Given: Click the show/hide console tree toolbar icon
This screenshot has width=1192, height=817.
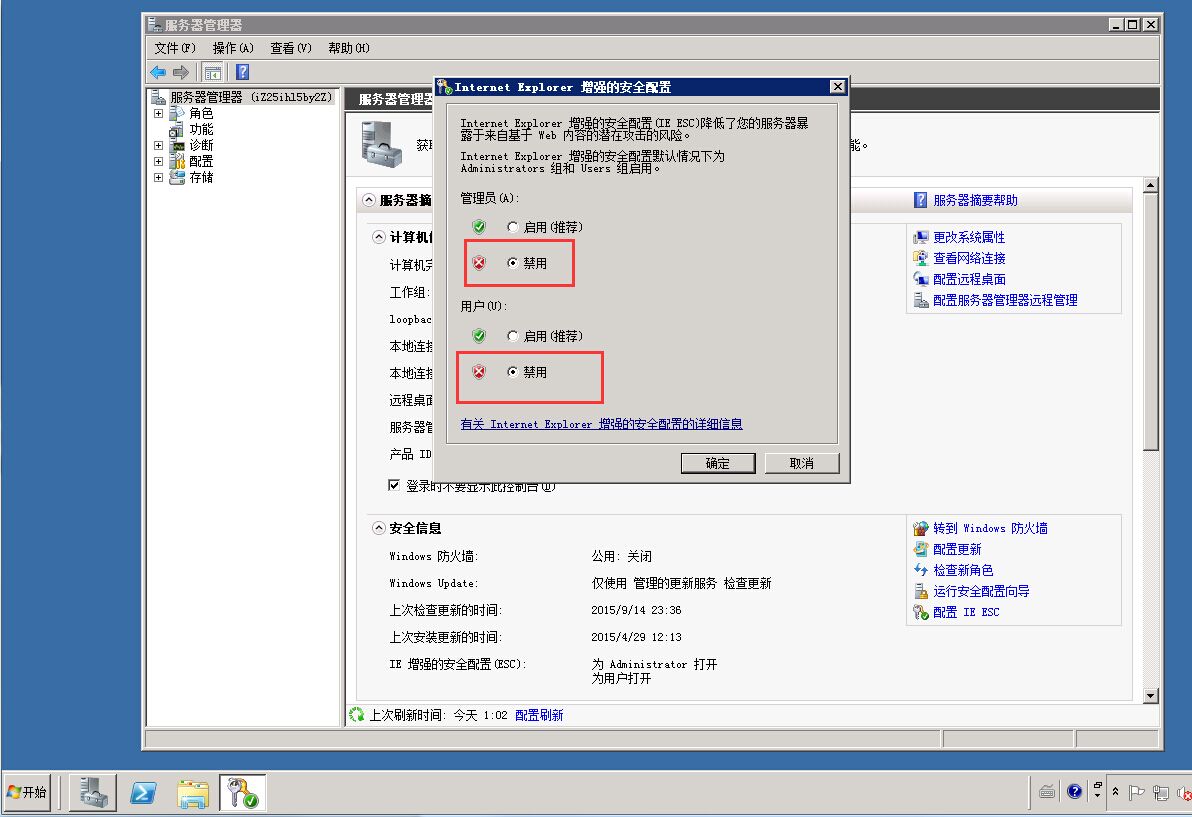Looking at the screenshot, I should tap(212, 72).
